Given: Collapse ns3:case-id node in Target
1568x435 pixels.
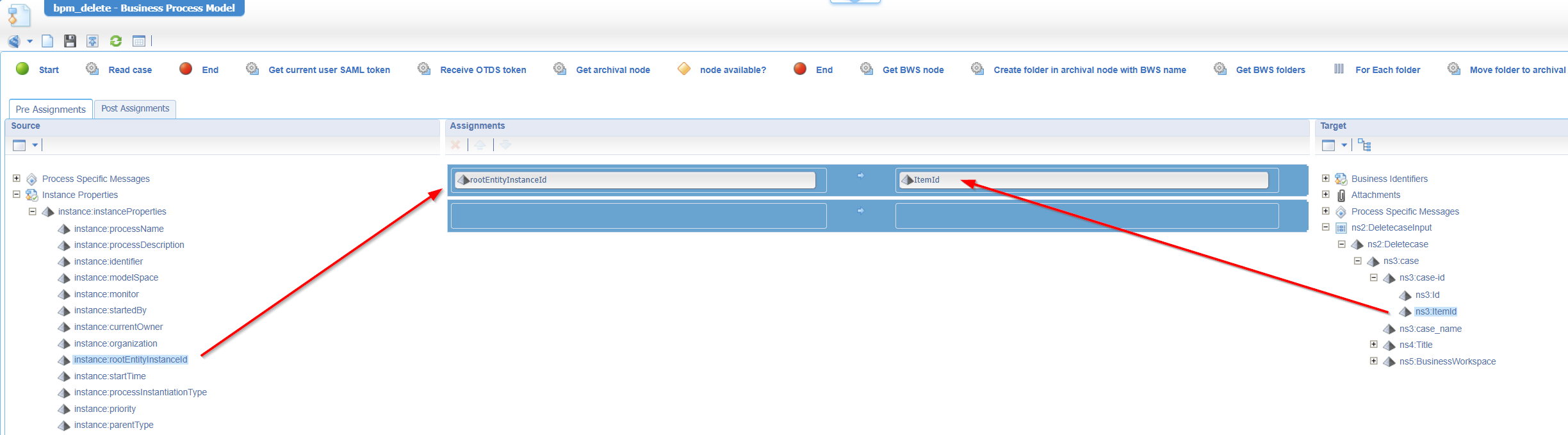Looking at the screenshot, I should pos(1374,277).
